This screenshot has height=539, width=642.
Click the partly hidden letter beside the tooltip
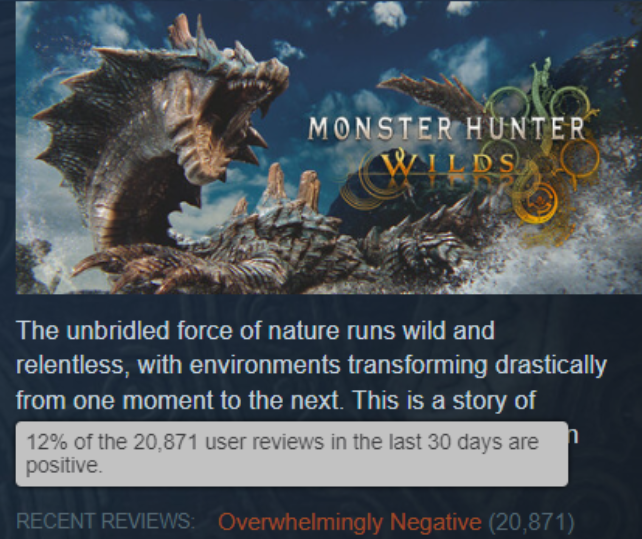point(574,436)
